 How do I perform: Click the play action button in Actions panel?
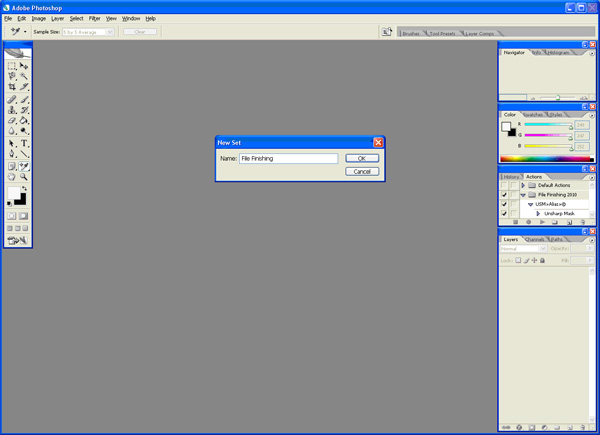point(542,222)
